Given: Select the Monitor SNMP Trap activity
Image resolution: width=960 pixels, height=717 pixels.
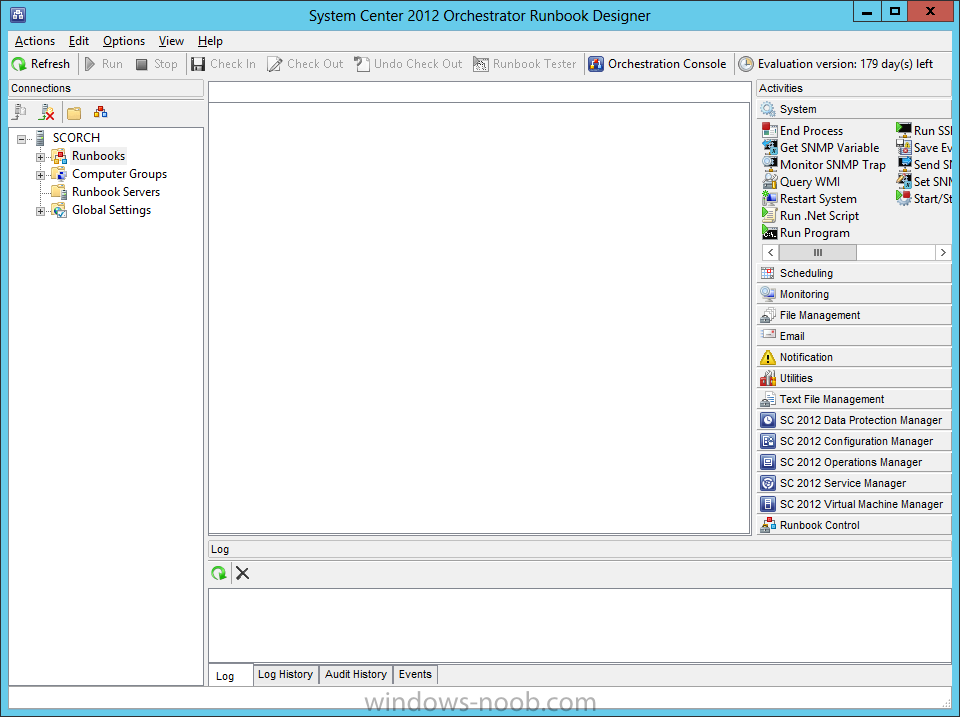Looking at the screenshot, I should (x=824, y=165).
